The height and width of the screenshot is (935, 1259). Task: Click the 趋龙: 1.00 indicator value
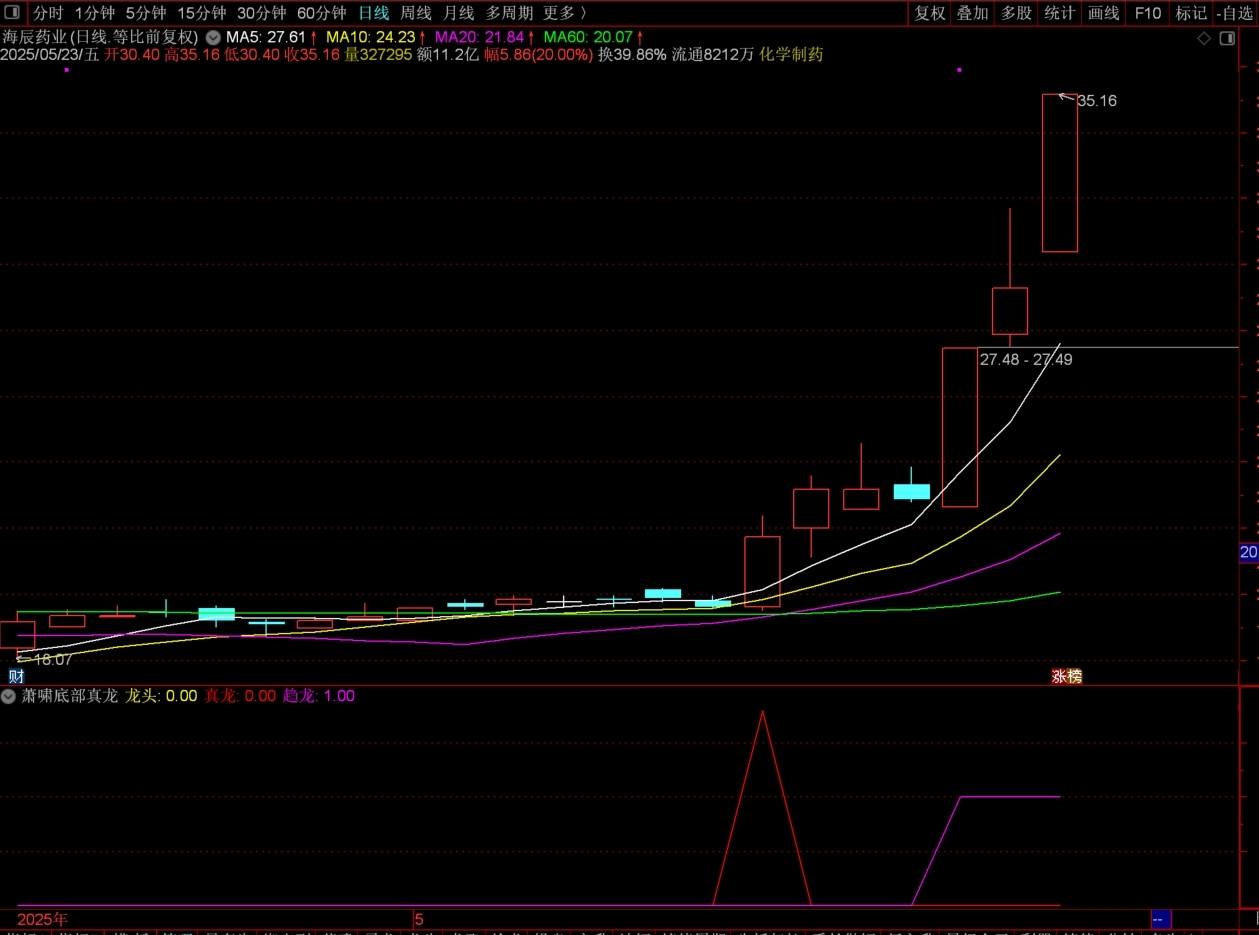tap(319, 696)
